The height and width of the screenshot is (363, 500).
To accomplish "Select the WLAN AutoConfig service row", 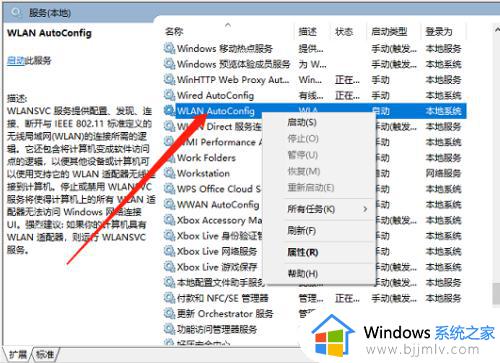I will pos(314,111).
